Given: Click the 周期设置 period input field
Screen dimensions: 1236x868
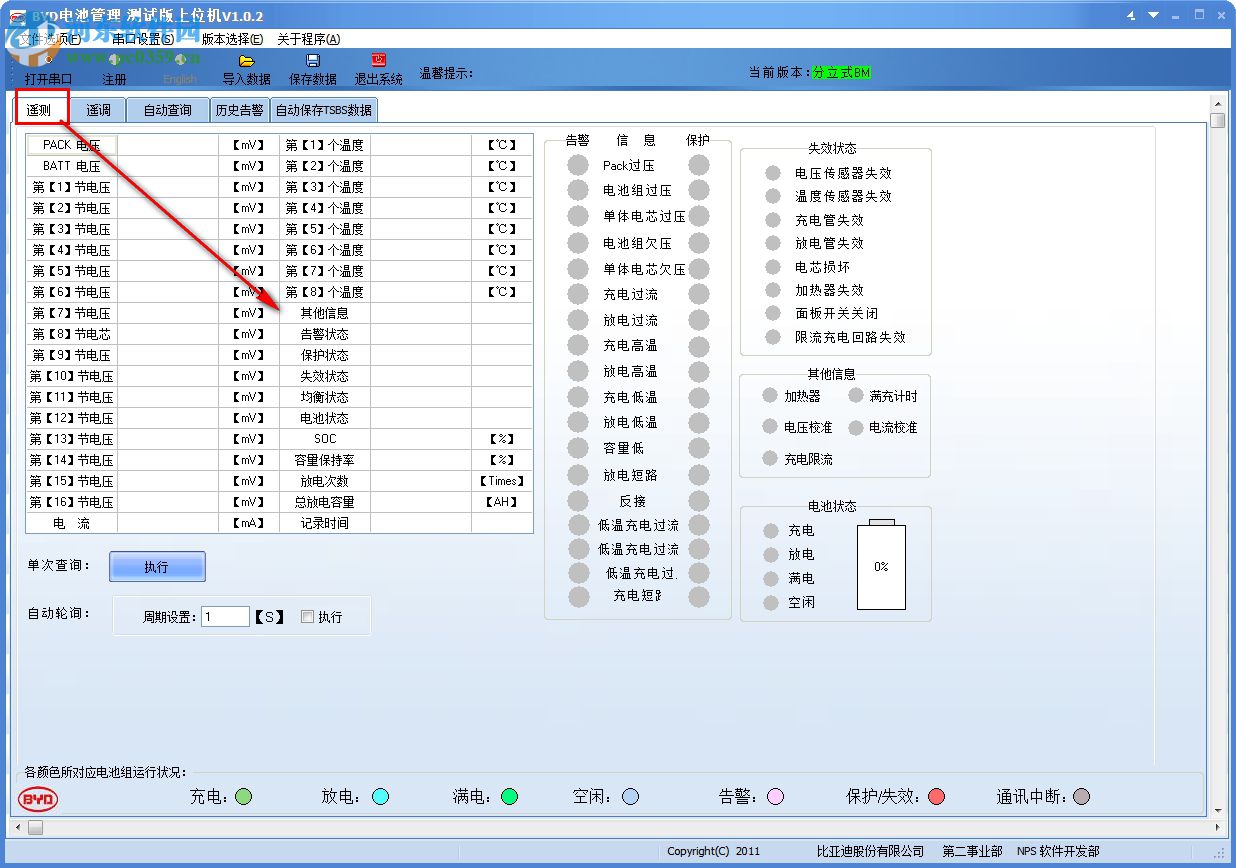Looking at the screenshot, I should point(225,616).
